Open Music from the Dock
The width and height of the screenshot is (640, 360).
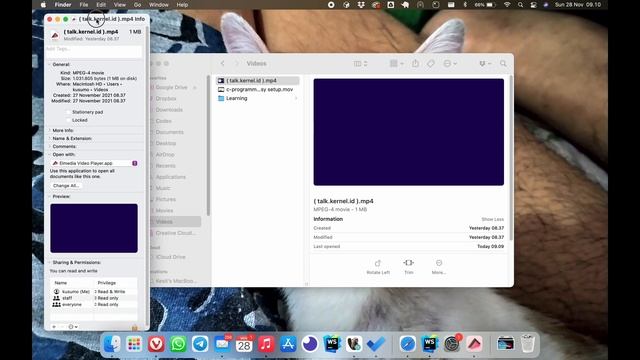pyautogui.click(x=266, y=344)
